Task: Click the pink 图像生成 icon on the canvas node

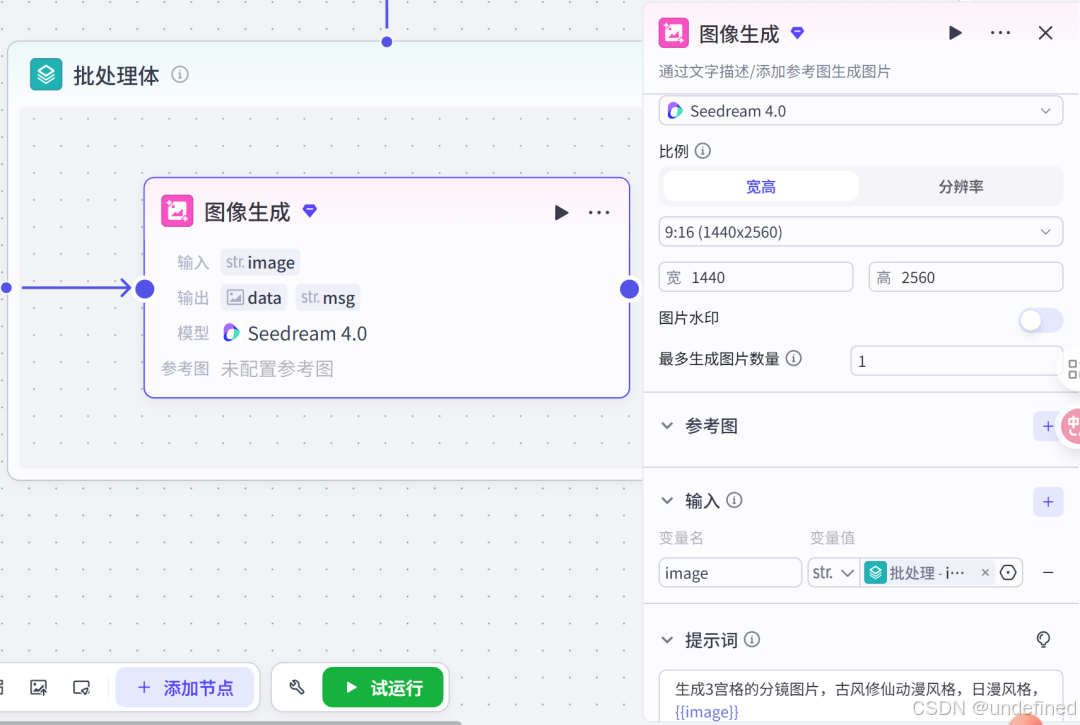Action: 177,211
